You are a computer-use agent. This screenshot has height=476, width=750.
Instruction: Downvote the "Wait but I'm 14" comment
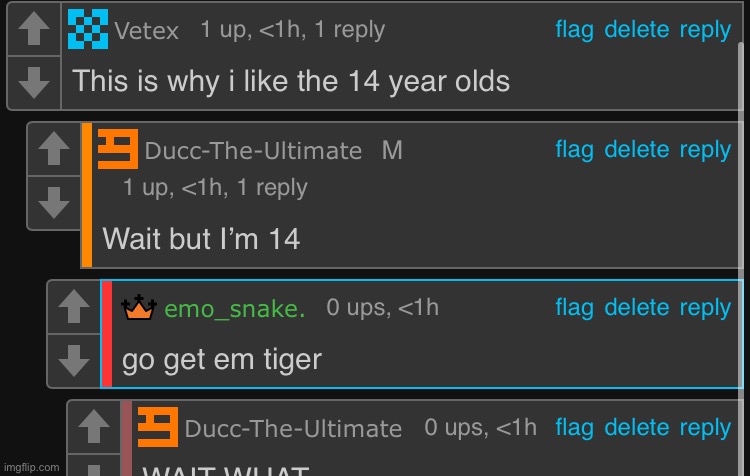pos(54,202)
